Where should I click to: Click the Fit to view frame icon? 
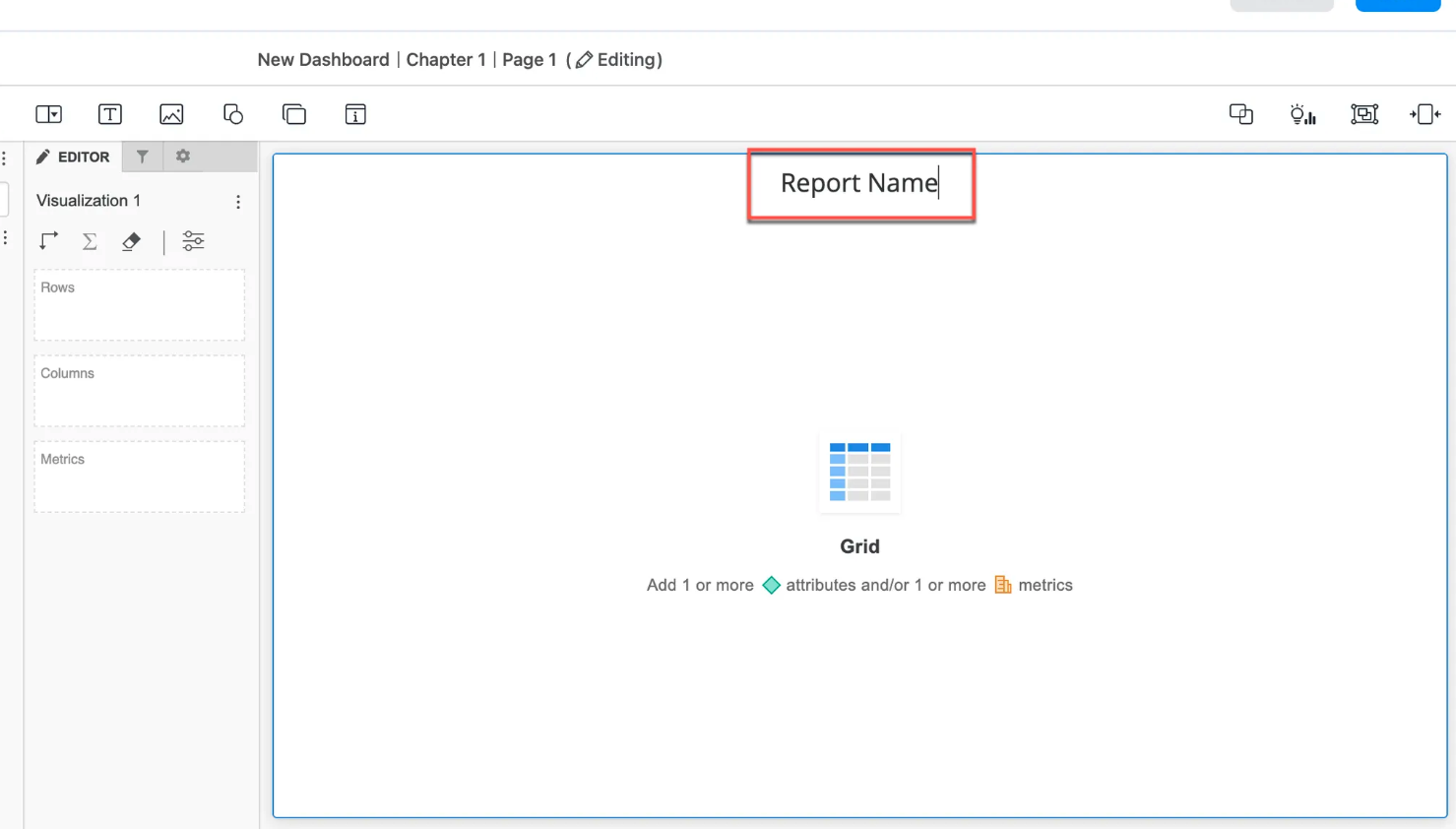point(1364,114)
